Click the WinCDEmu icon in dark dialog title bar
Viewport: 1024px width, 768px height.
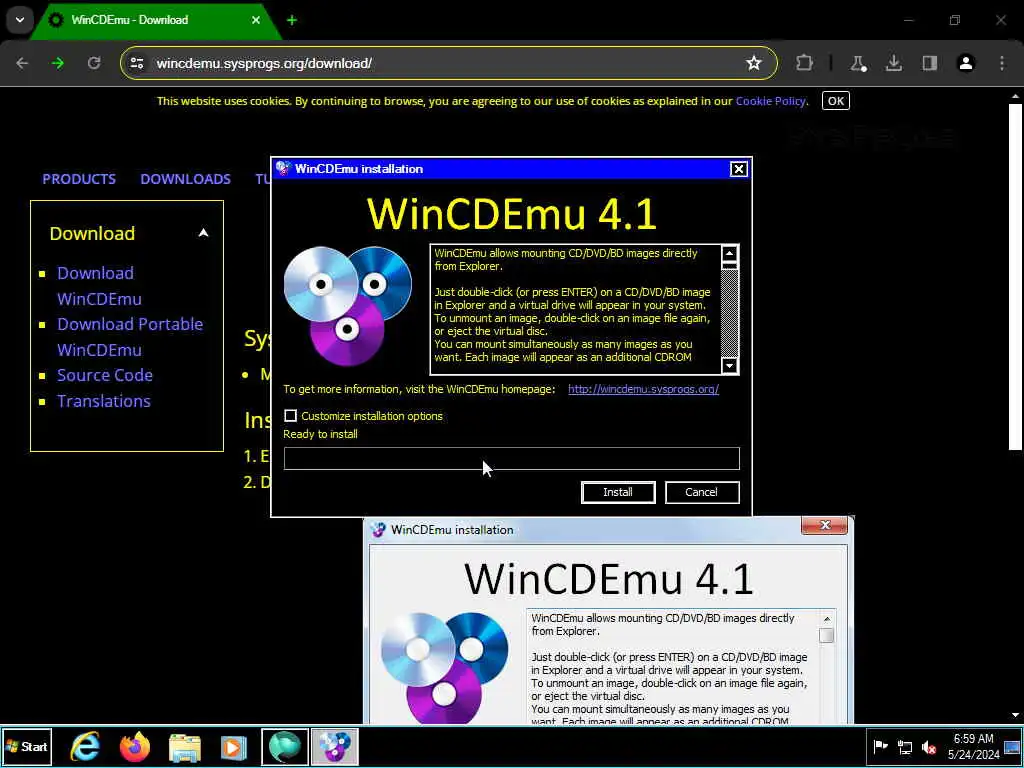pyautogui.click(x=283, y=168)
